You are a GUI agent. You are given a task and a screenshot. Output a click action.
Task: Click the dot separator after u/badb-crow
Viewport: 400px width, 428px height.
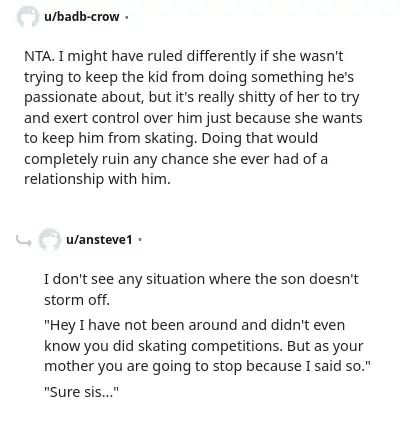(126, 17)
